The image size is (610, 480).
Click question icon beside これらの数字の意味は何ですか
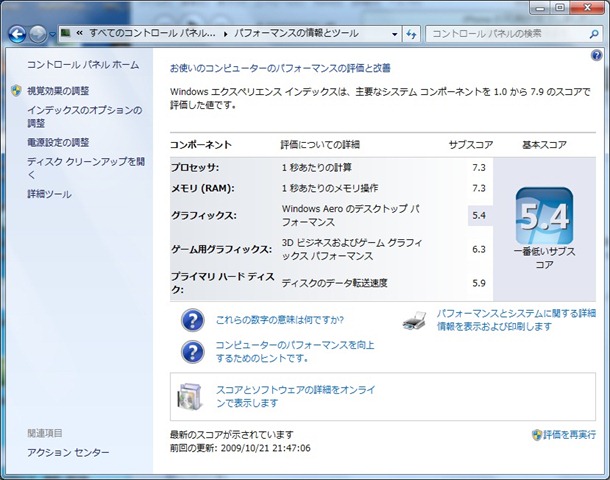pos(193,320)
